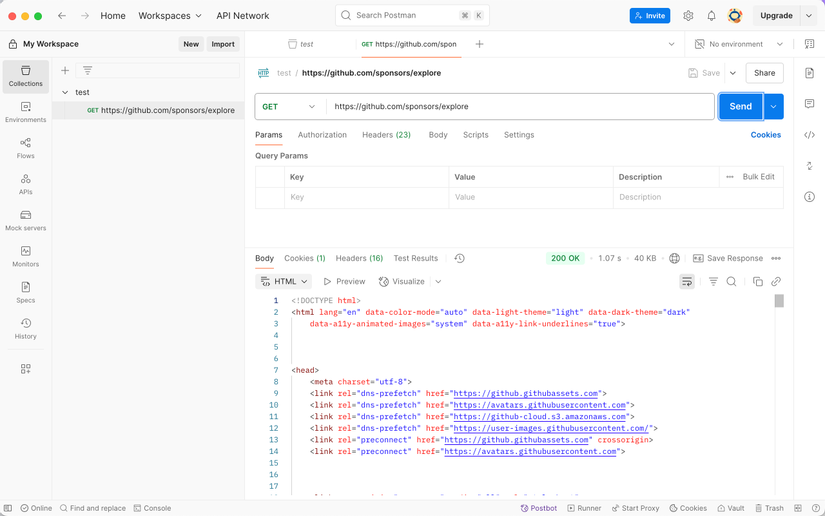Screen dimensions: 825x516
Task: Expand the Visualize options chevron
Action: pyautogui.click(x=438, y=281)
